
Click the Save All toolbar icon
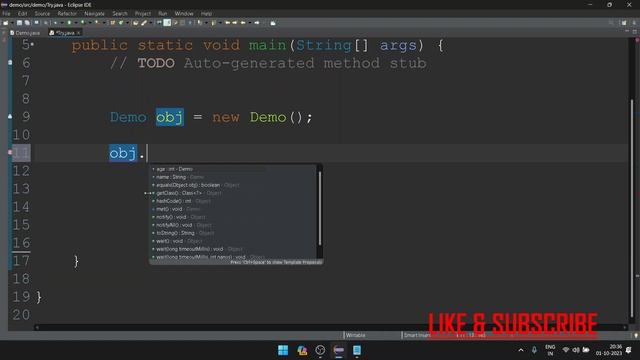point(27,23)
